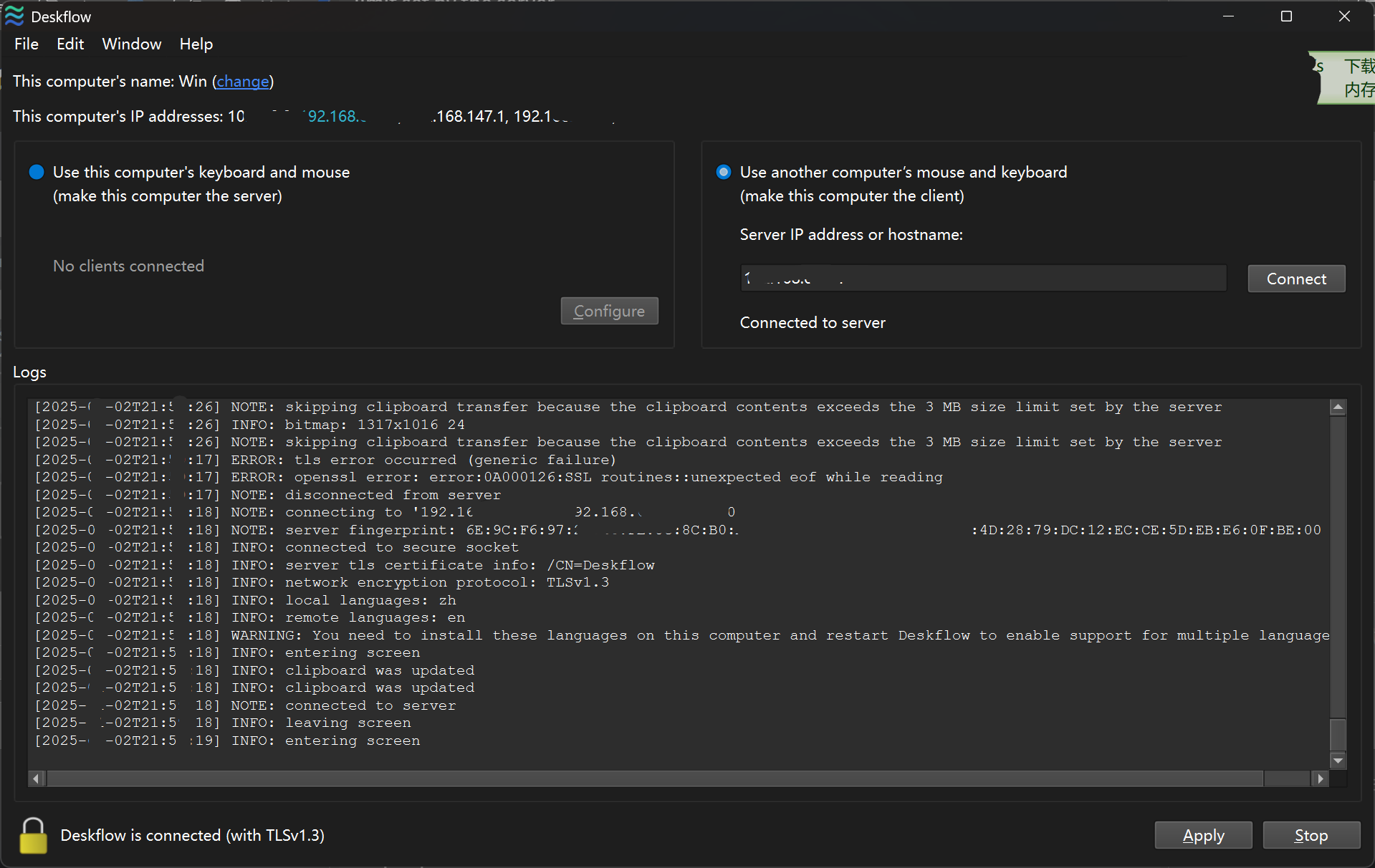
Task: Maximize the Deskflow window
Action: click(1286, 16)
